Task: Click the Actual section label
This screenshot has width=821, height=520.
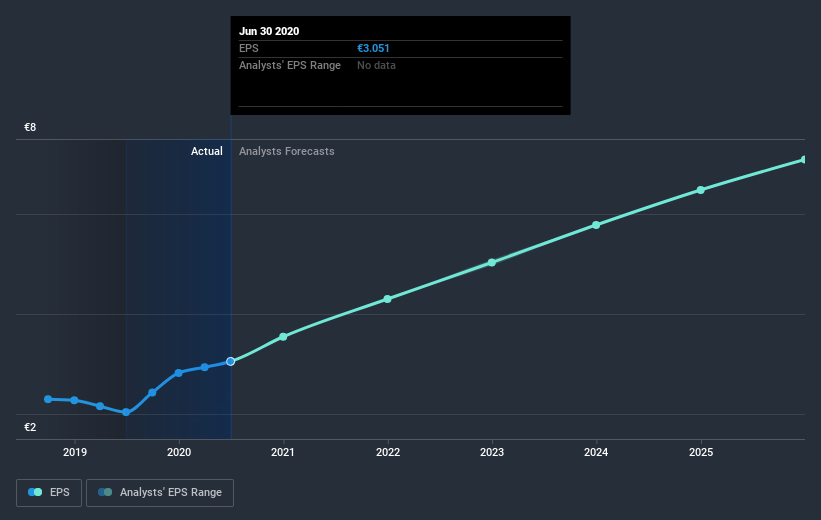Action: point(207,151)
